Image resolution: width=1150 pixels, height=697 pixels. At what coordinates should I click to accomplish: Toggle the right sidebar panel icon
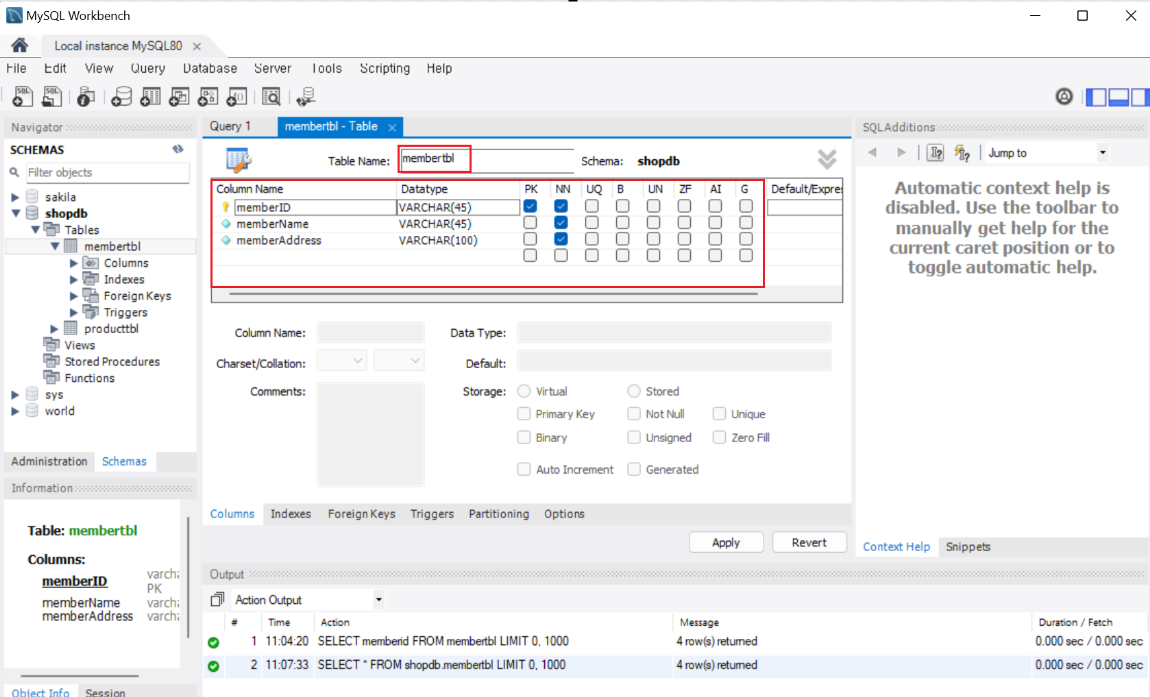pos(1140,97)
